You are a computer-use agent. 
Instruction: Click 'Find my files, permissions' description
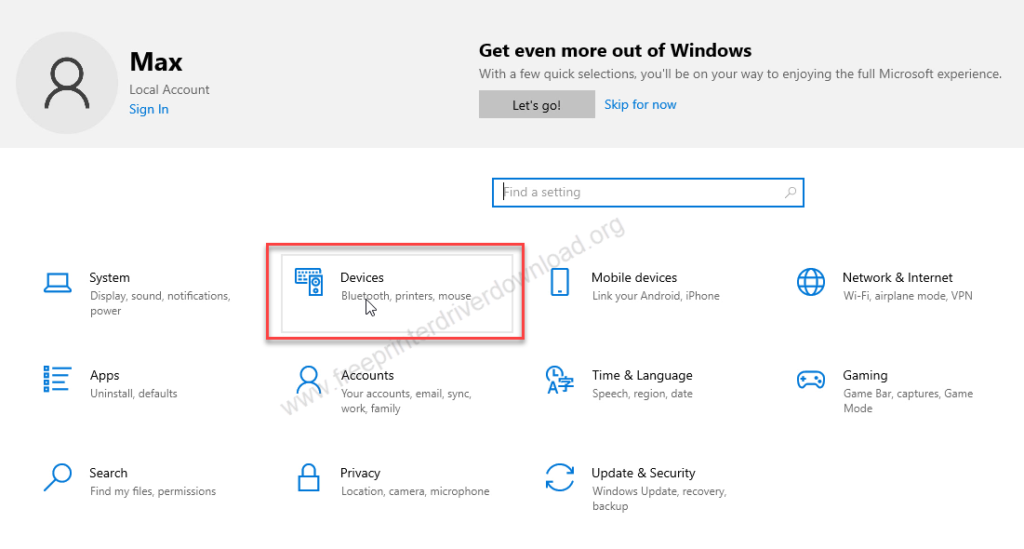153,491
